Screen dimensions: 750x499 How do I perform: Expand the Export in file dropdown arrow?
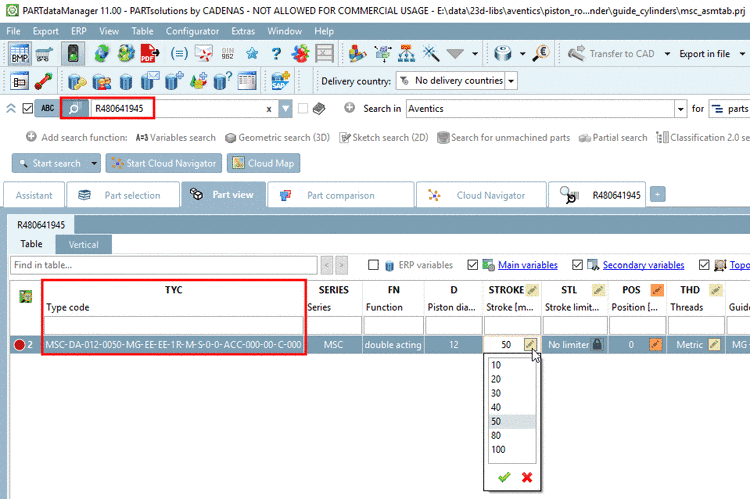point(742,54)
